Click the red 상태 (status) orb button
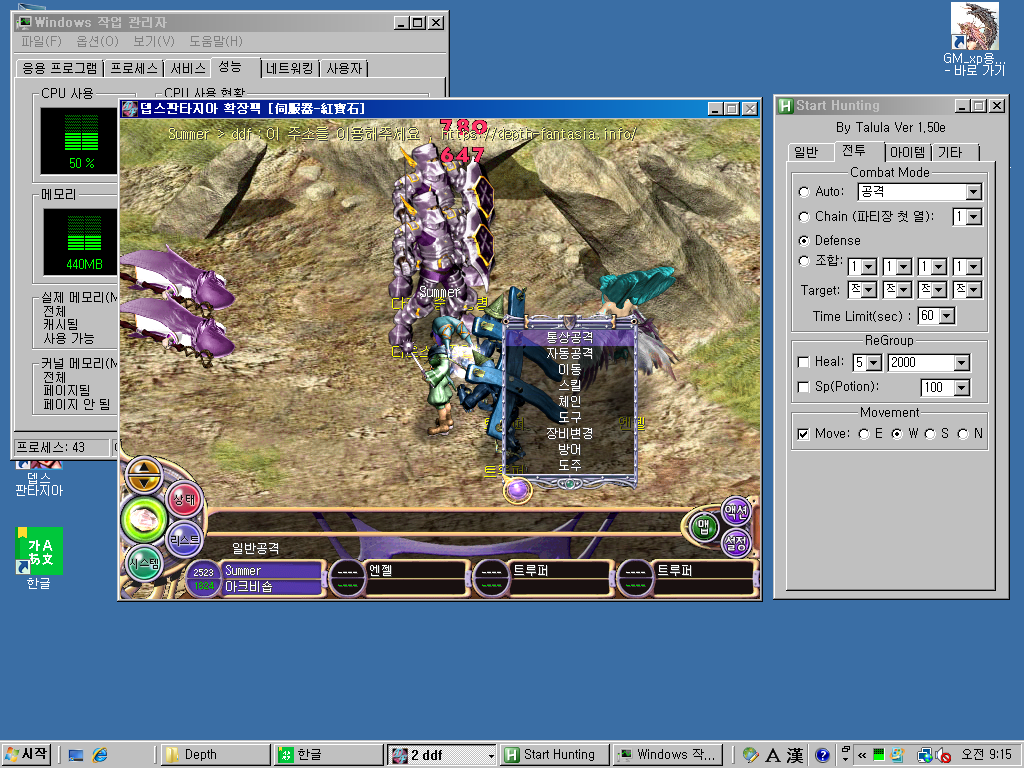This screenshot has width=1024, height=768. 185,500
